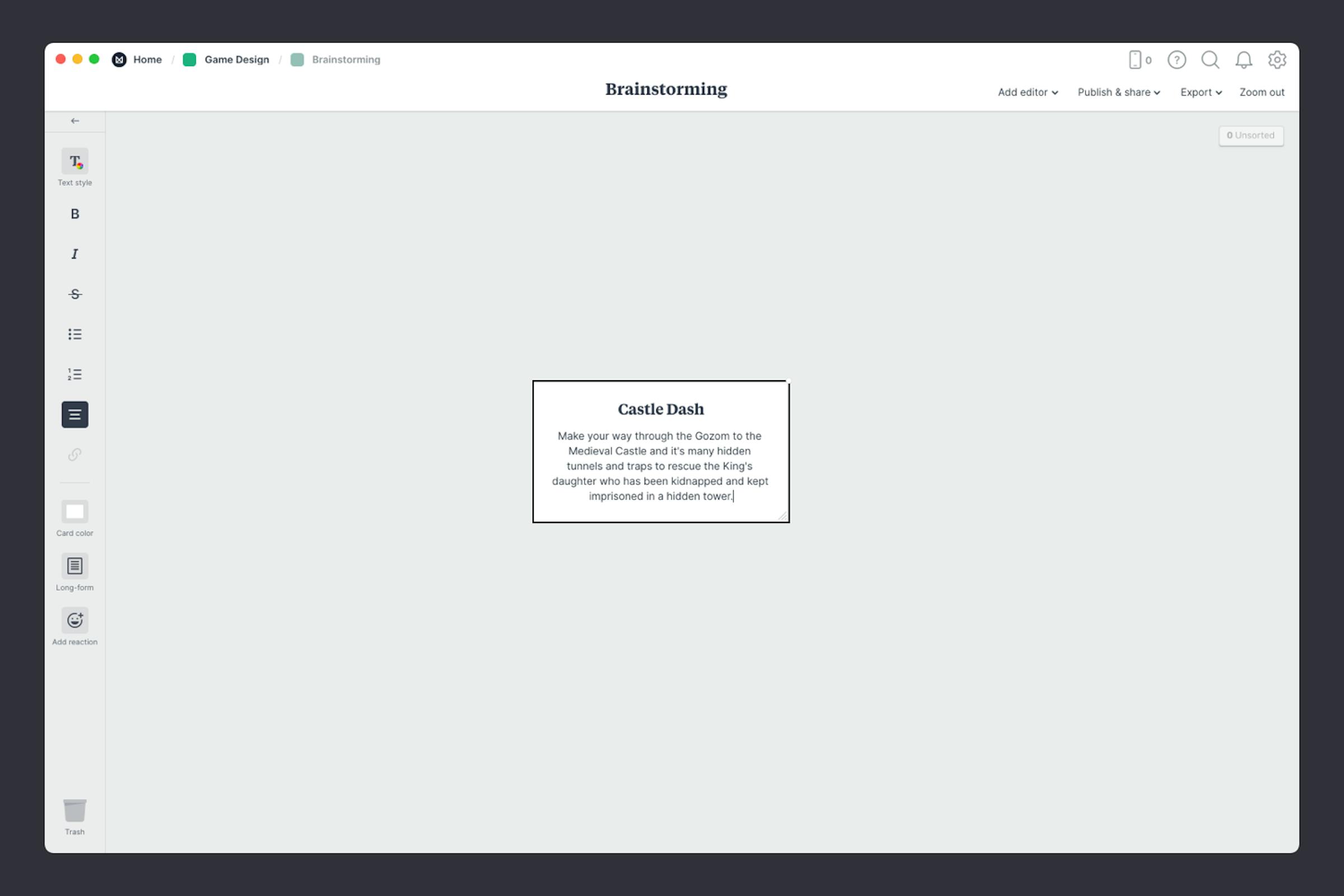Click the add link icon
The height and width of the screenshot is (896, 1344).
74,455
